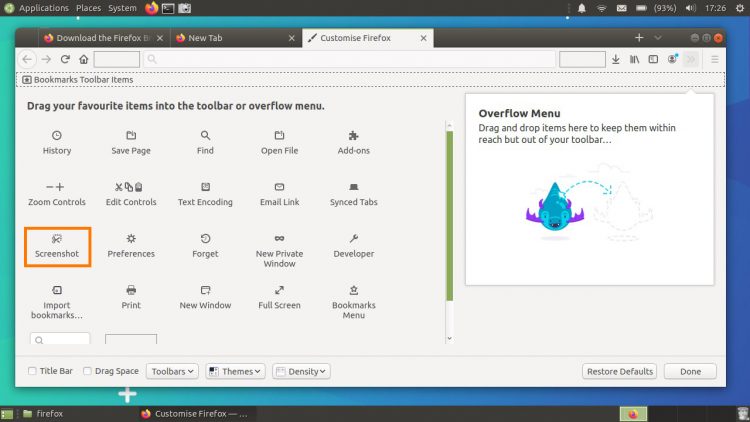Select the History item
The width and height of the screenshot is (750, 422).
pyautogui.click(x=56, y=143)
